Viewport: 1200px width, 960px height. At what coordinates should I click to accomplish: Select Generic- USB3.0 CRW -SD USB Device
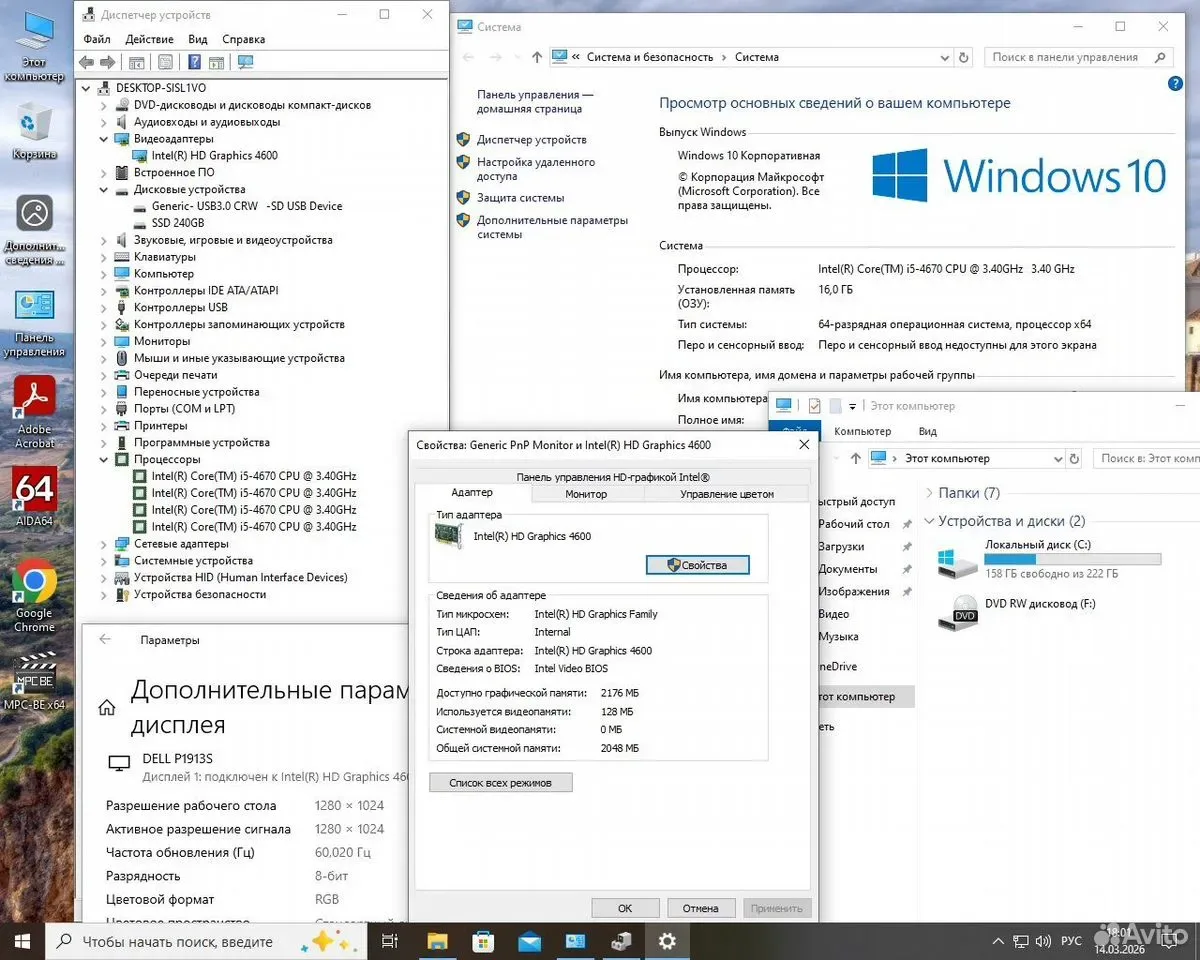coord(247,206)
